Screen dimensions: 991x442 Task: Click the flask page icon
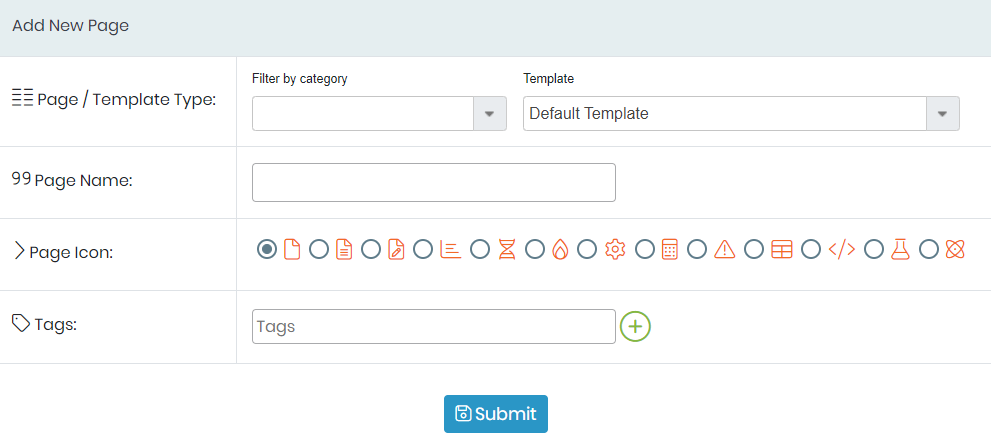(x=899, y=249)
